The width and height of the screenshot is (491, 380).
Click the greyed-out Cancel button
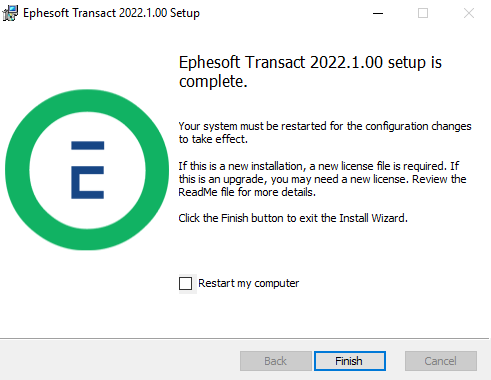point(441,361)
